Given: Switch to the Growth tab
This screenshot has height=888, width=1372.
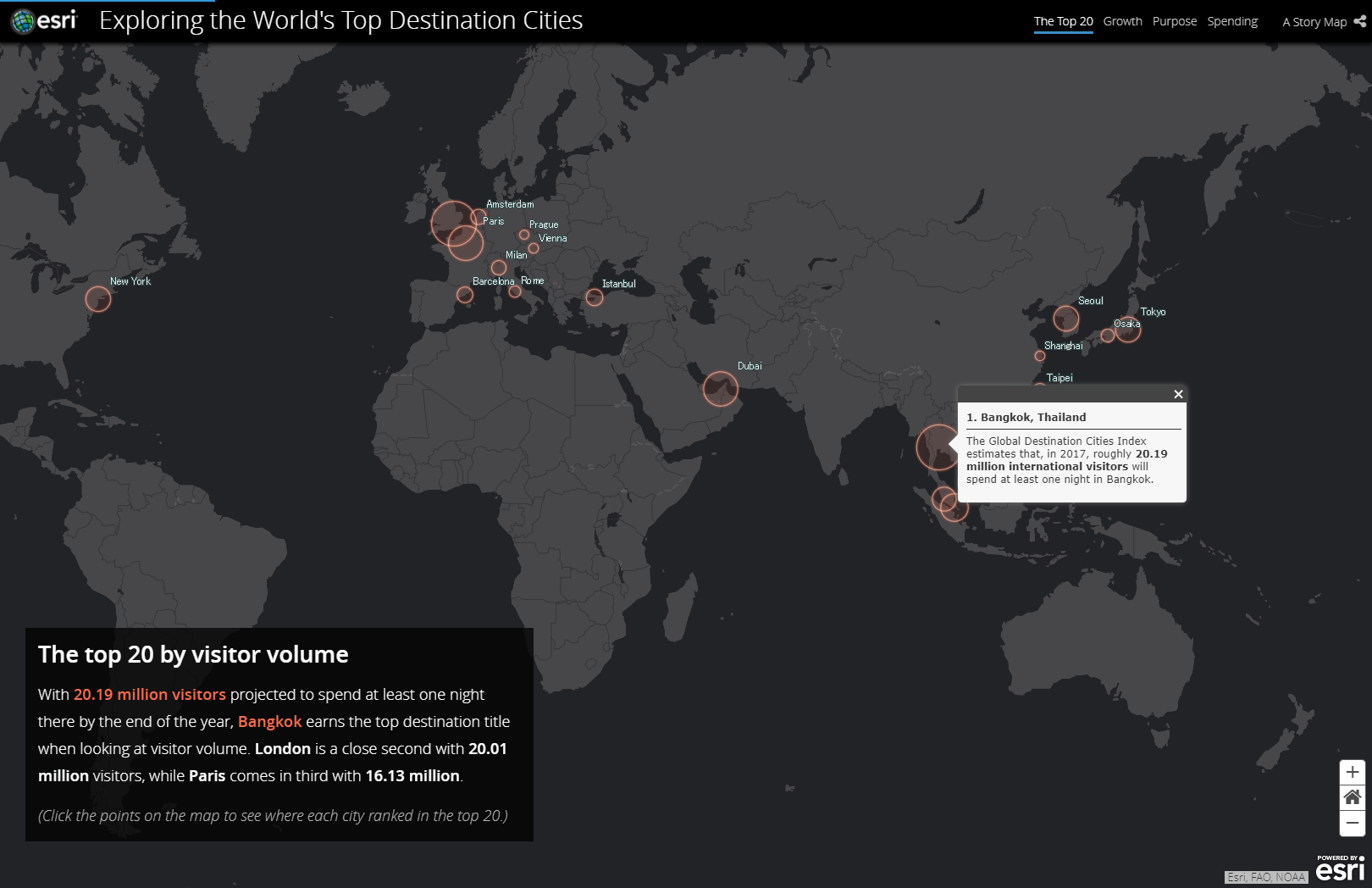Looking at the screenshot, I should pyautogui.click(x=1122, y=21).
